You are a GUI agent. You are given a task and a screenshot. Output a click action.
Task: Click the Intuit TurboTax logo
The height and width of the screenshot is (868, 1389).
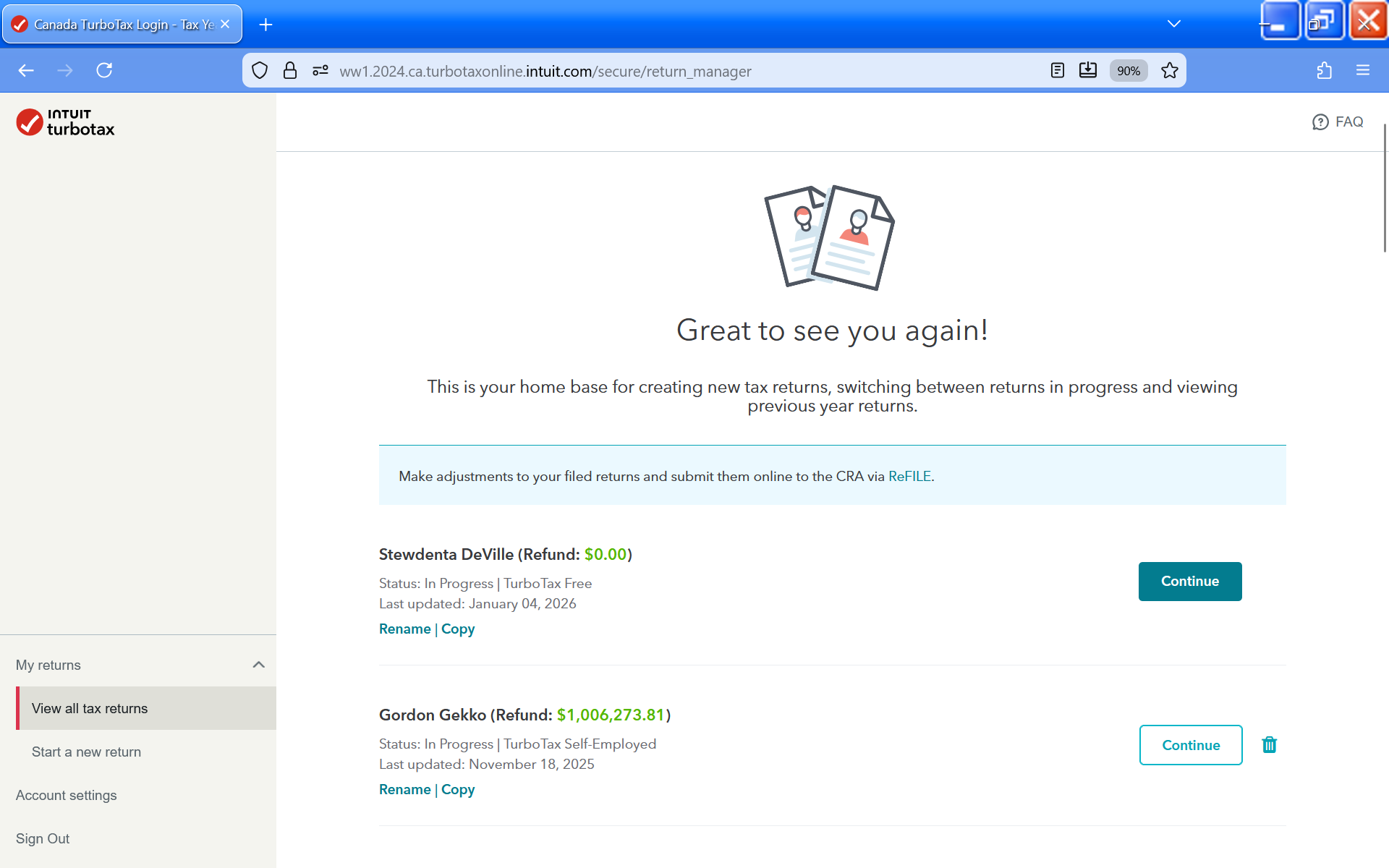(65, 122)
